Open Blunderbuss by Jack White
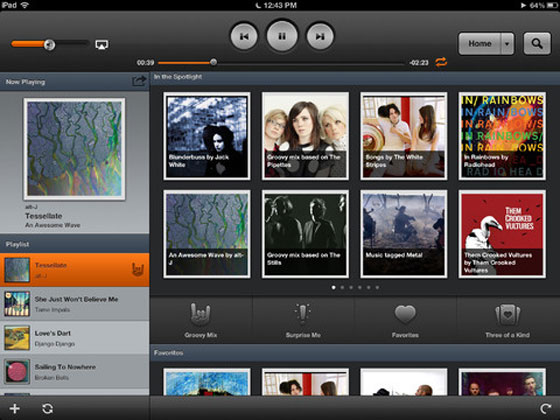The height and width of the screenshot is (420, 560). point(207,136)
